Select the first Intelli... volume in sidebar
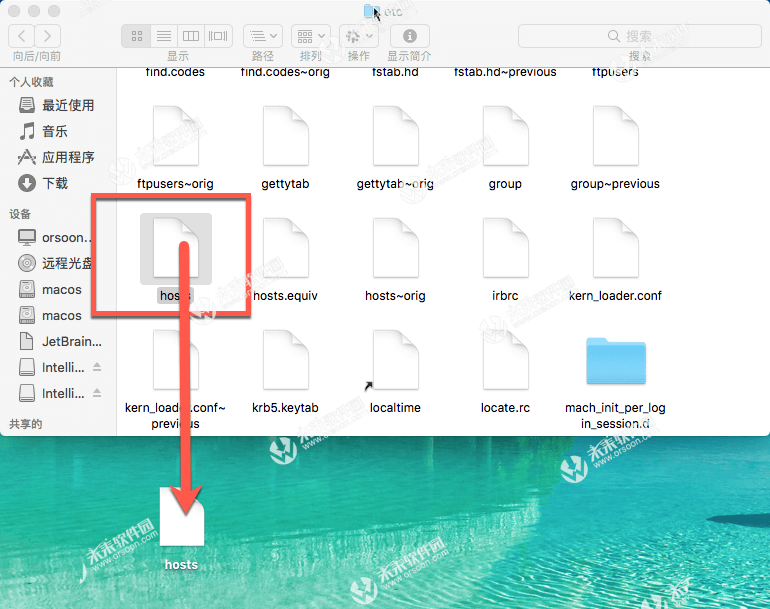This screenshot has width=770, height=609. tap(52, 367)
